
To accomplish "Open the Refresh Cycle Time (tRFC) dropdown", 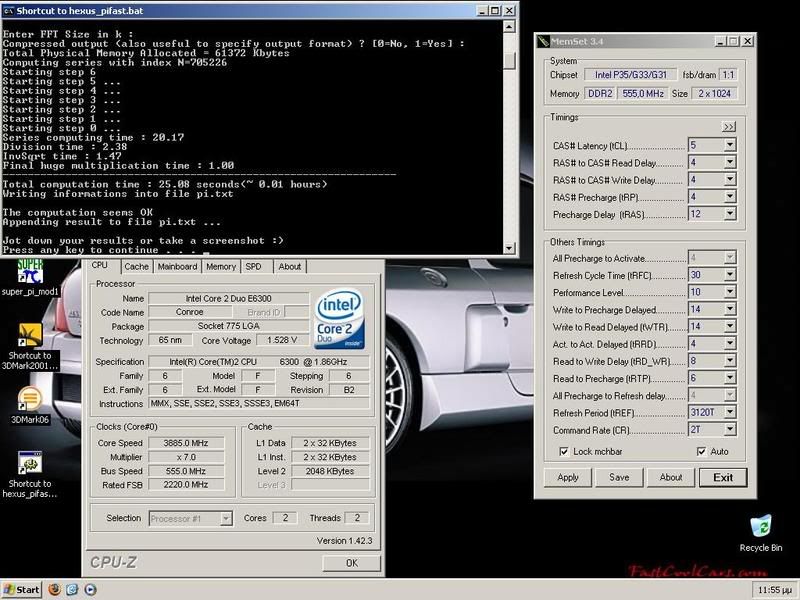I will pos(730,275).
